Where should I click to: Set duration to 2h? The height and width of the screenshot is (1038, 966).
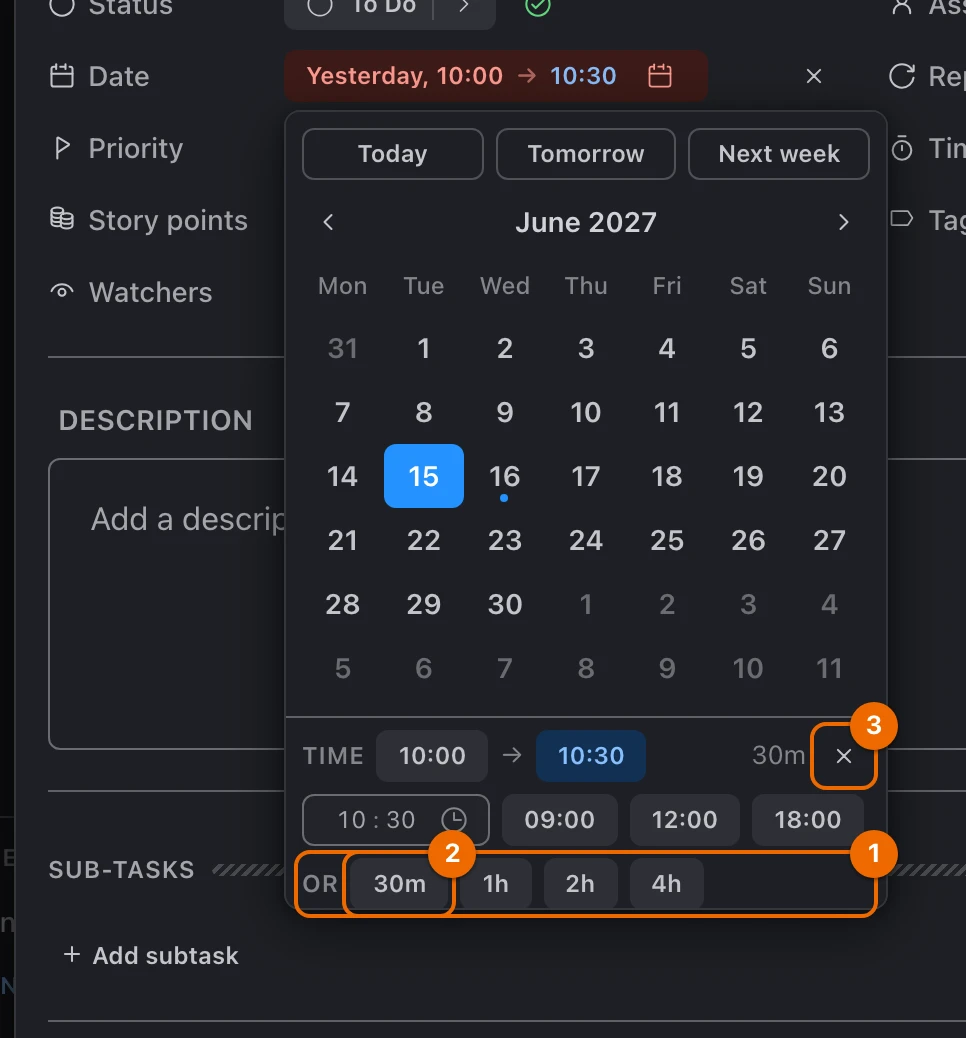point(580,884)
